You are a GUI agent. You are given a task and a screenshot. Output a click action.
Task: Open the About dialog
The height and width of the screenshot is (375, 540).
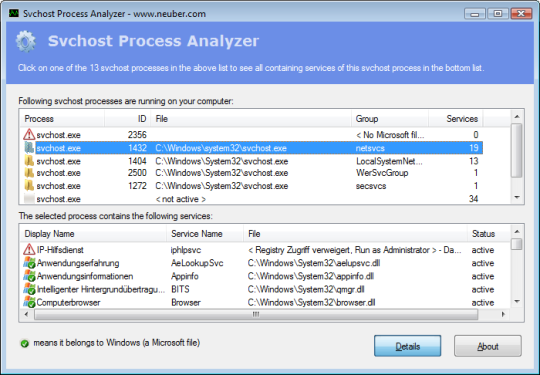coord(488,346)
